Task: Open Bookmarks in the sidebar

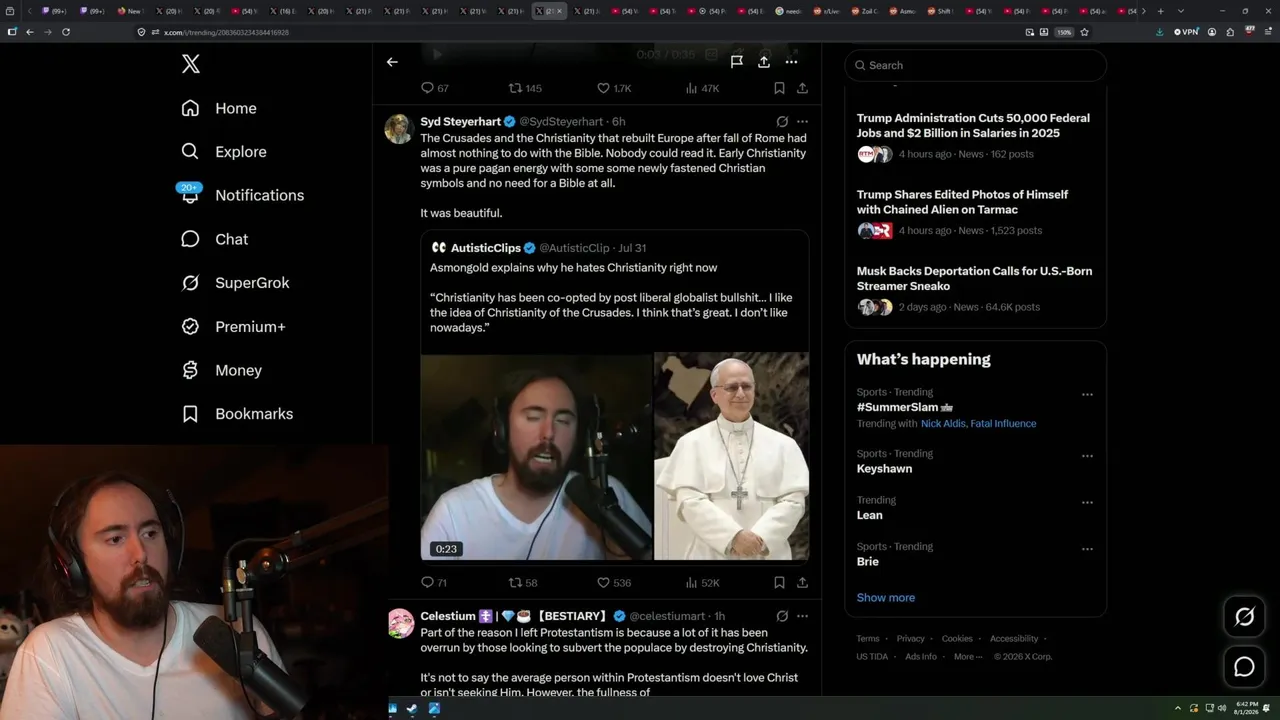Action: click(237, 414)
